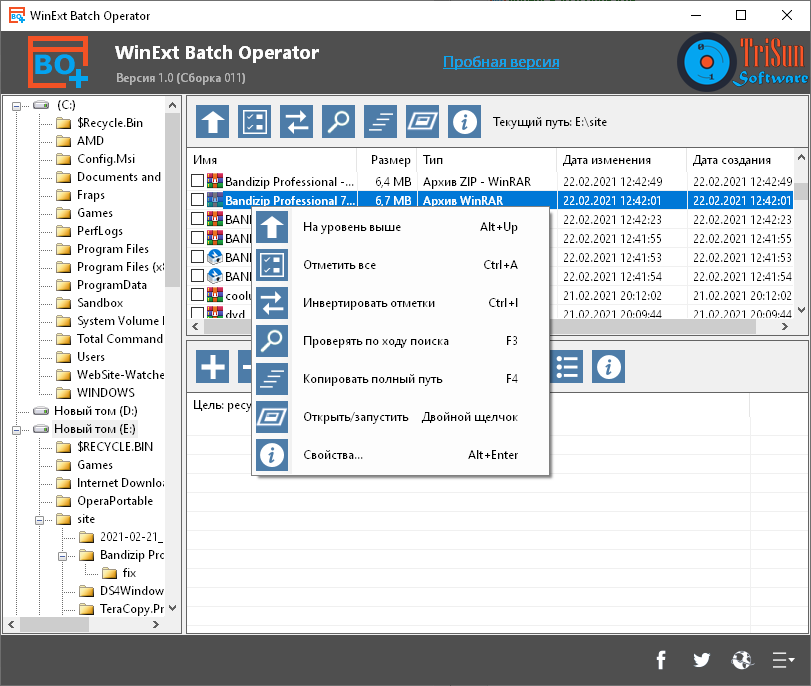The image size is (811, 686).
Task: Select the OperaPortable folder in tree
Action: click(x=115, y=501)
